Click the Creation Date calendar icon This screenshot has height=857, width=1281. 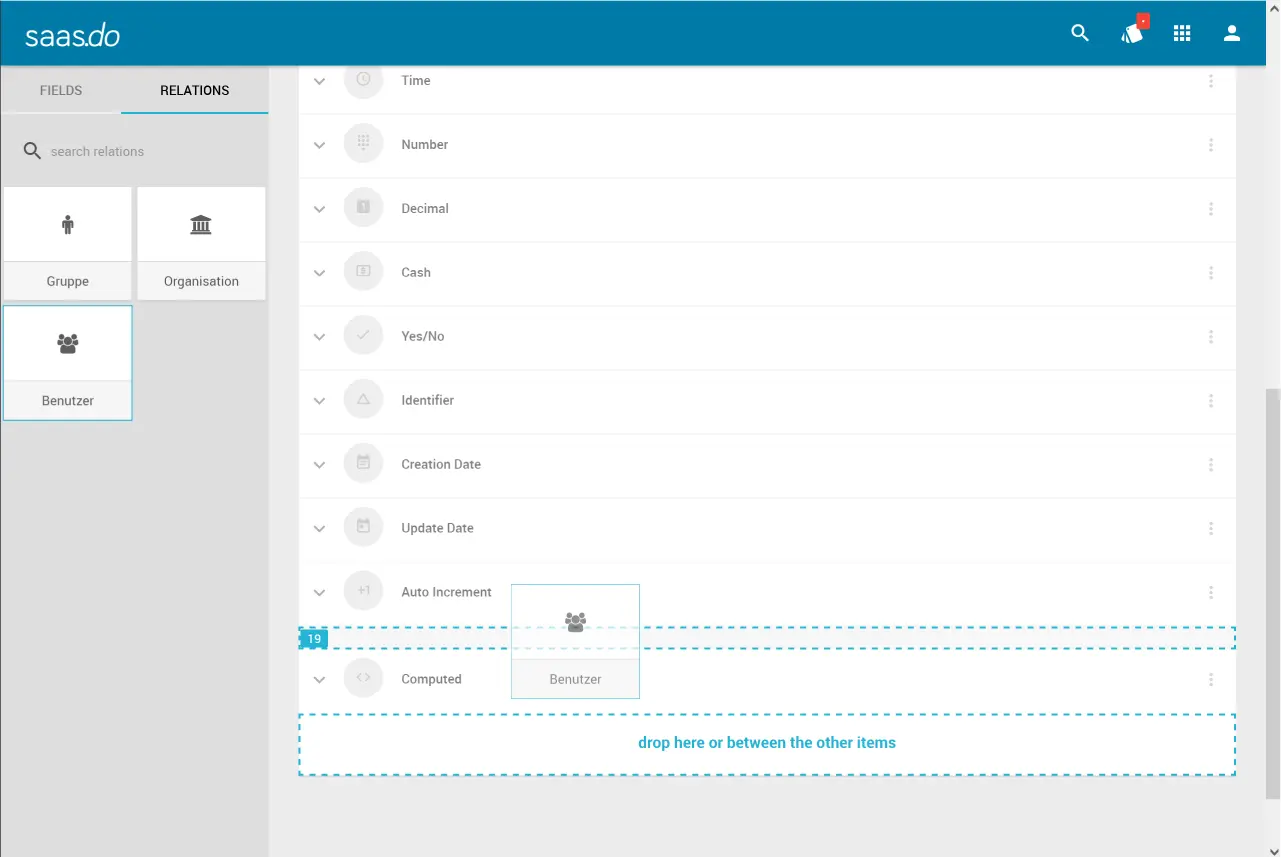(363, 464)
